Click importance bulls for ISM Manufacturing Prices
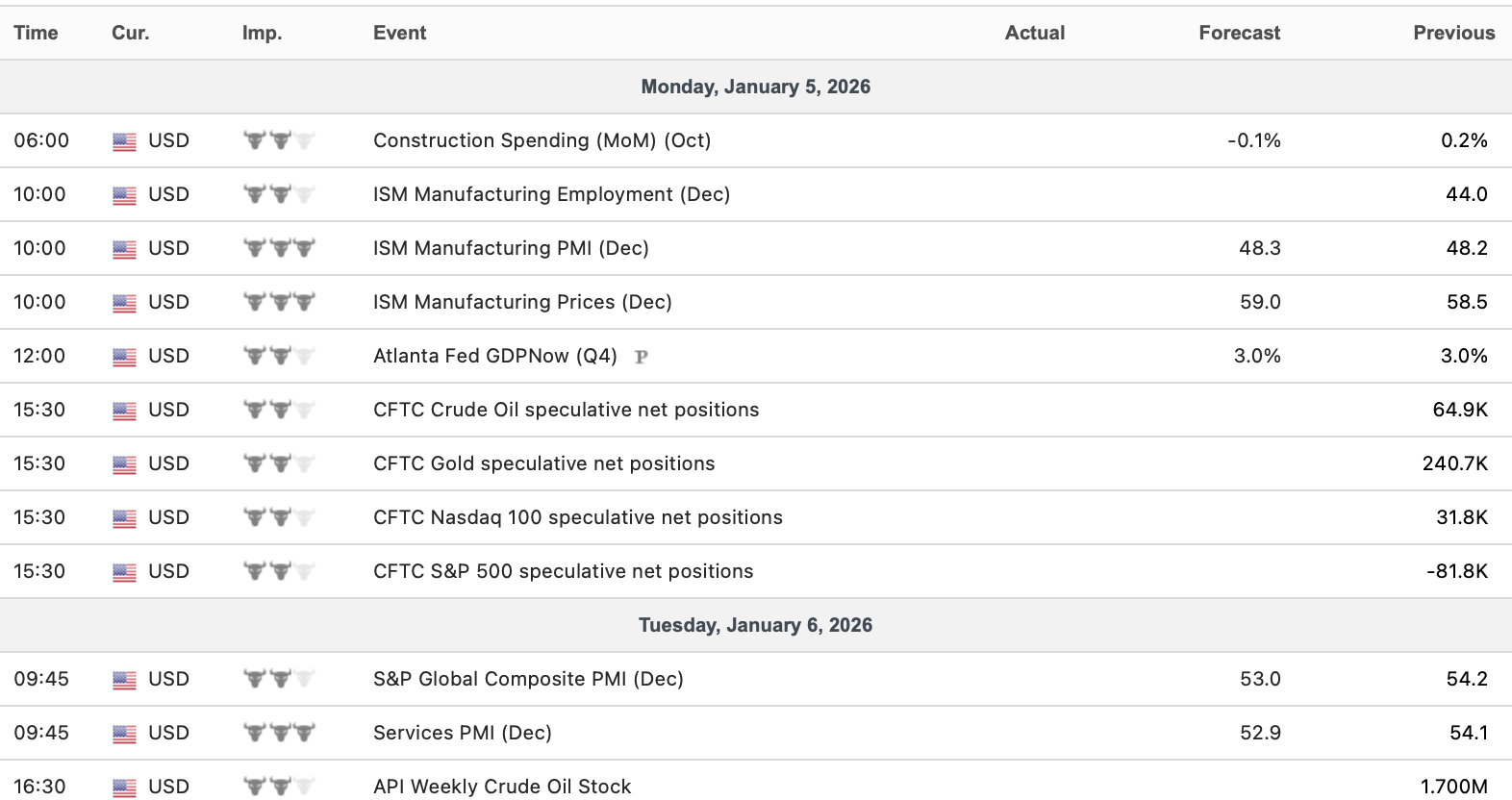The height and width of the screenshot is (800, 1512). coord(279,302)
